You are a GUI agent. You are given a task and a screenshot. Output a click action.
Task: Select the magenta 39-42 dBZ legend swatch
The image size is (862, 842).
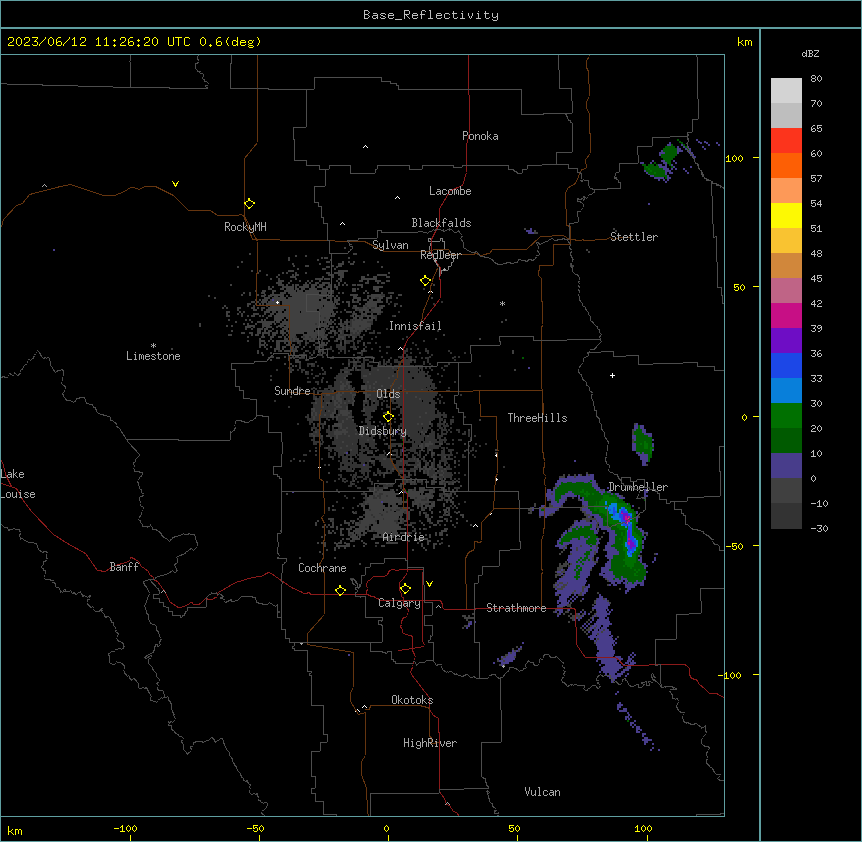(786, 315)
